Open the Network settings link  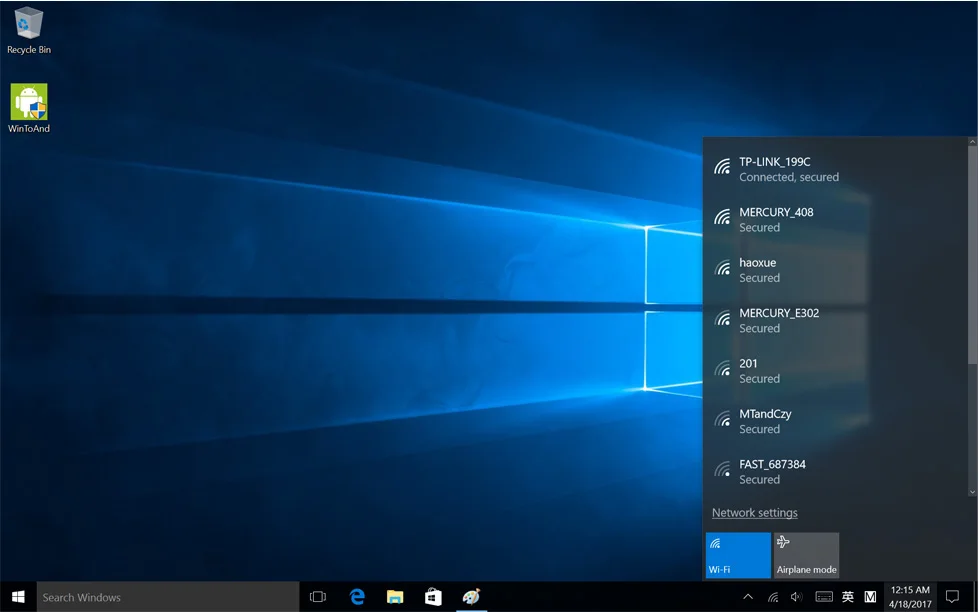tap(755, 513)
